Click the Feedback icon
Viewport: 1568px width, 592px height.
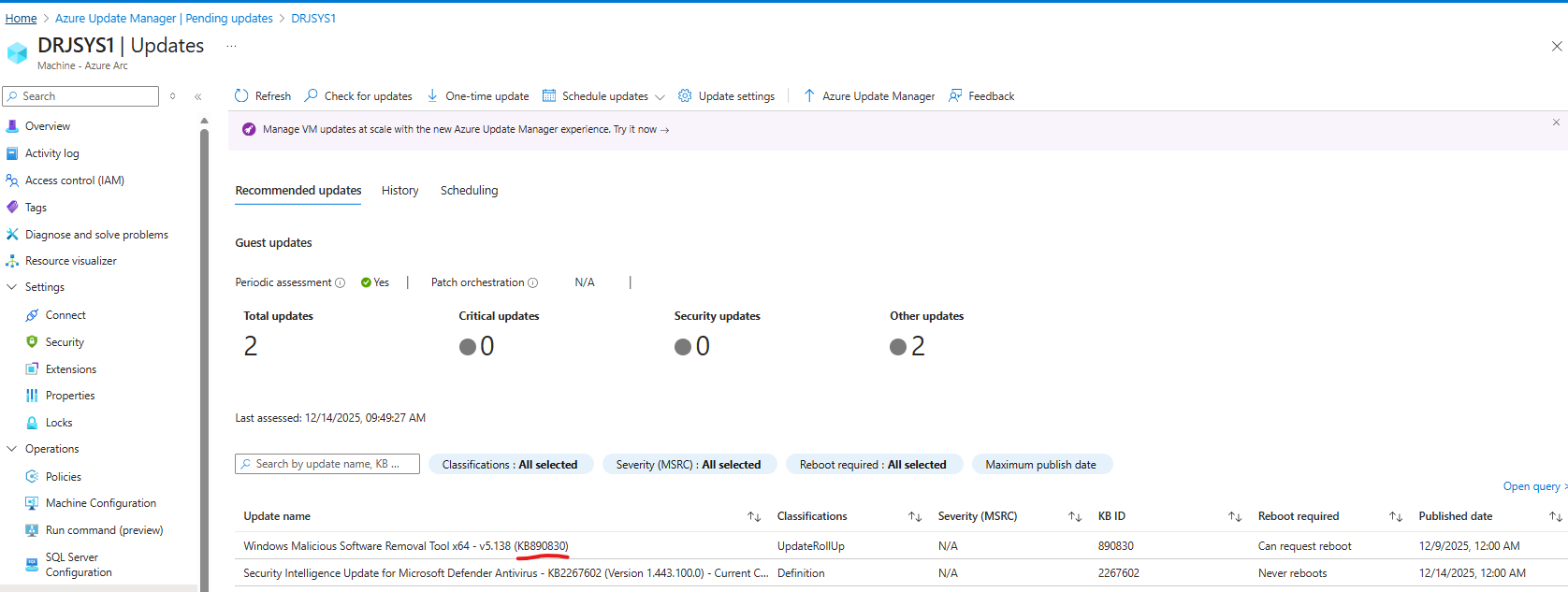point(955,95)
